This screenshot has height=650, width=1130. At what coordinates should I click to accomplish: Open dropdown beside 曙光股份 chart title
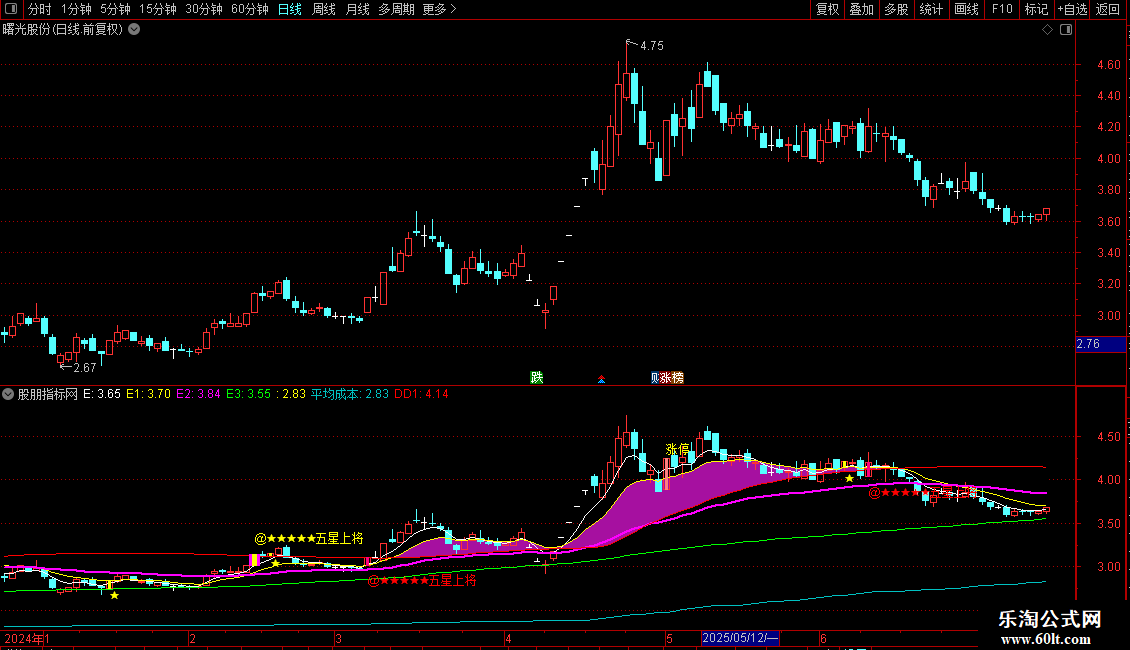tap(134, 30)
